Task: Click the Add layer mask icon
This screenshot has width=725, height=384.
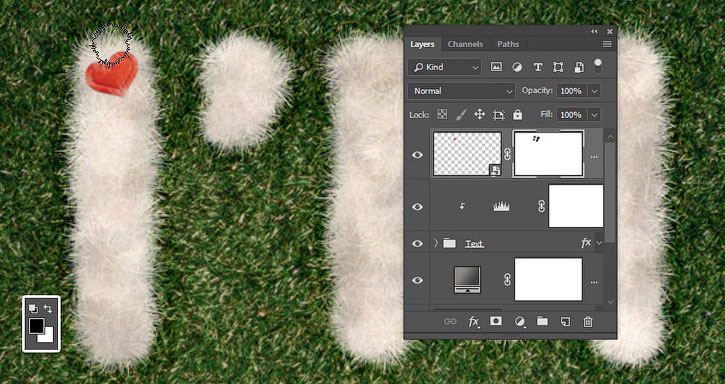Action: [x=496, y=321]
